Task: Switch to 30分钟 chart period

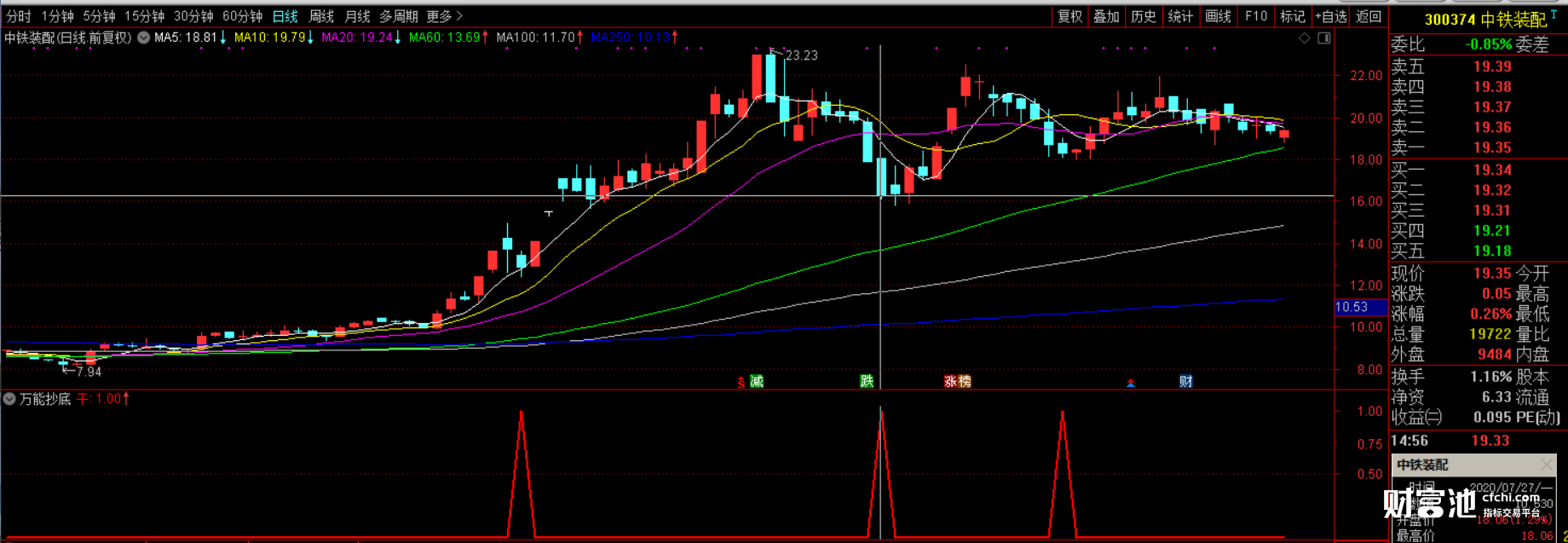Action: coord(193,16)
